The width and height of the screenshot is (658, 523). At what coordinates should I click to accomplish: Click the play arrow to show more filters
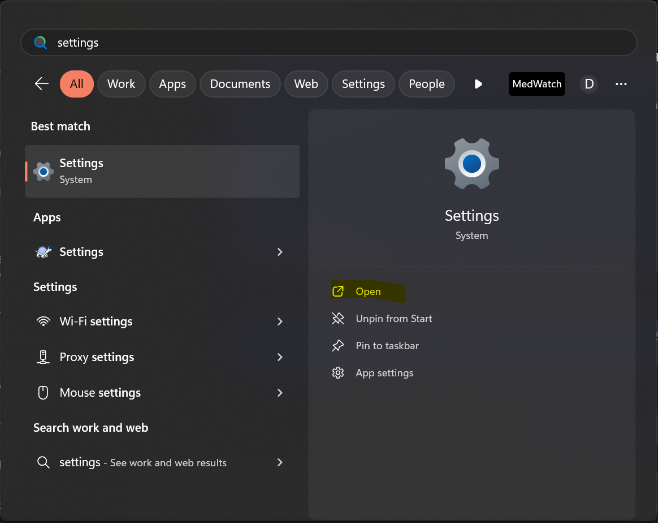pyautogui.click(x=478, y=84)
